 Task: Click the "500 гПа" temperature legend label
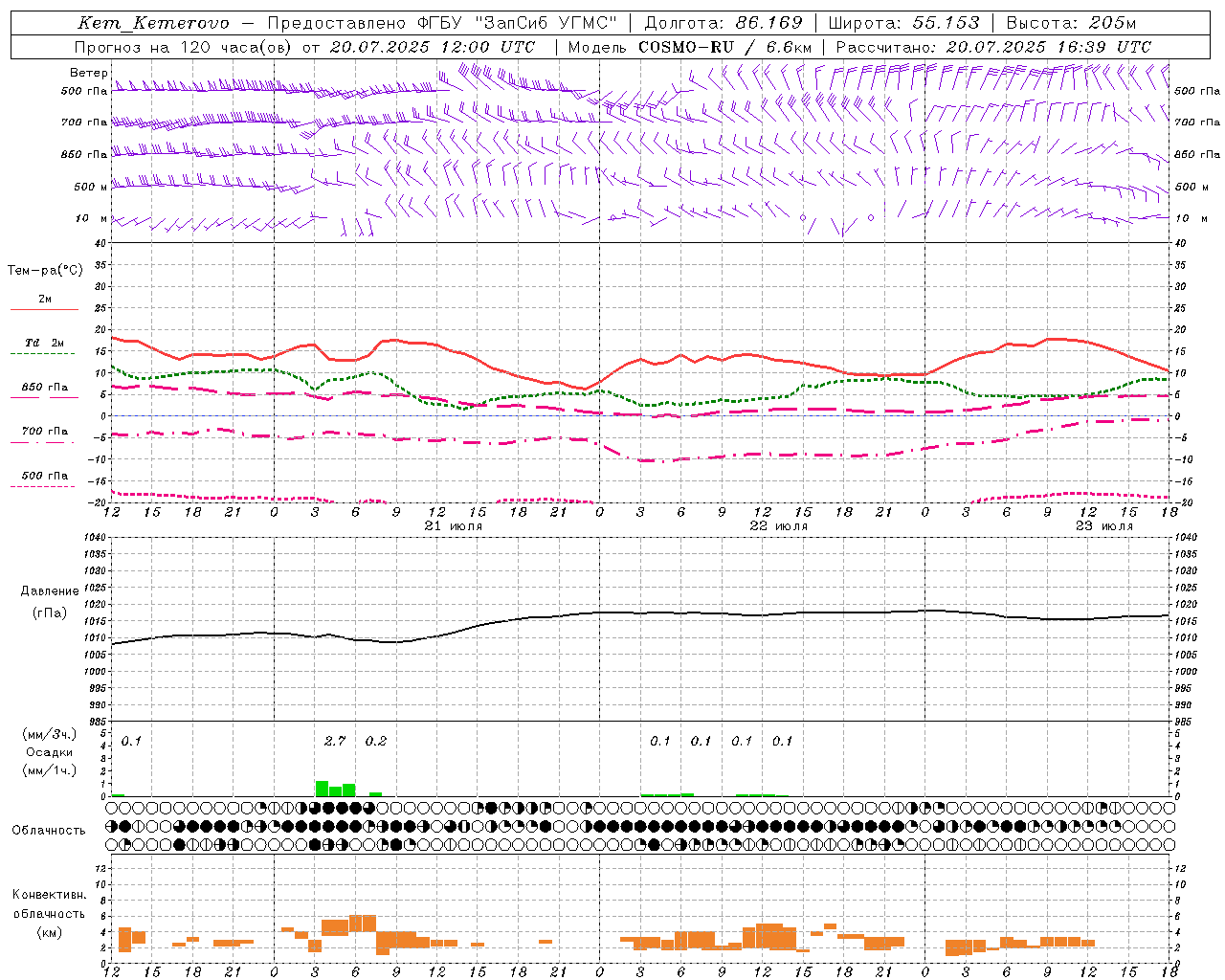click(x=45, y=476)
